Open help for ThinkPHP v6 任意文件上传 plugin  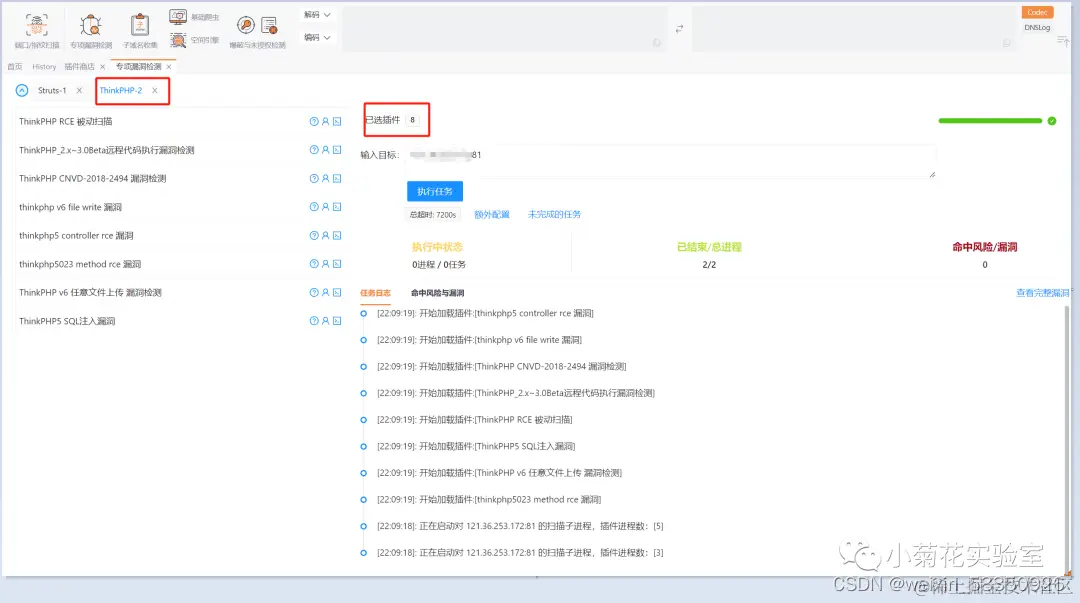[x=314, y=292]
